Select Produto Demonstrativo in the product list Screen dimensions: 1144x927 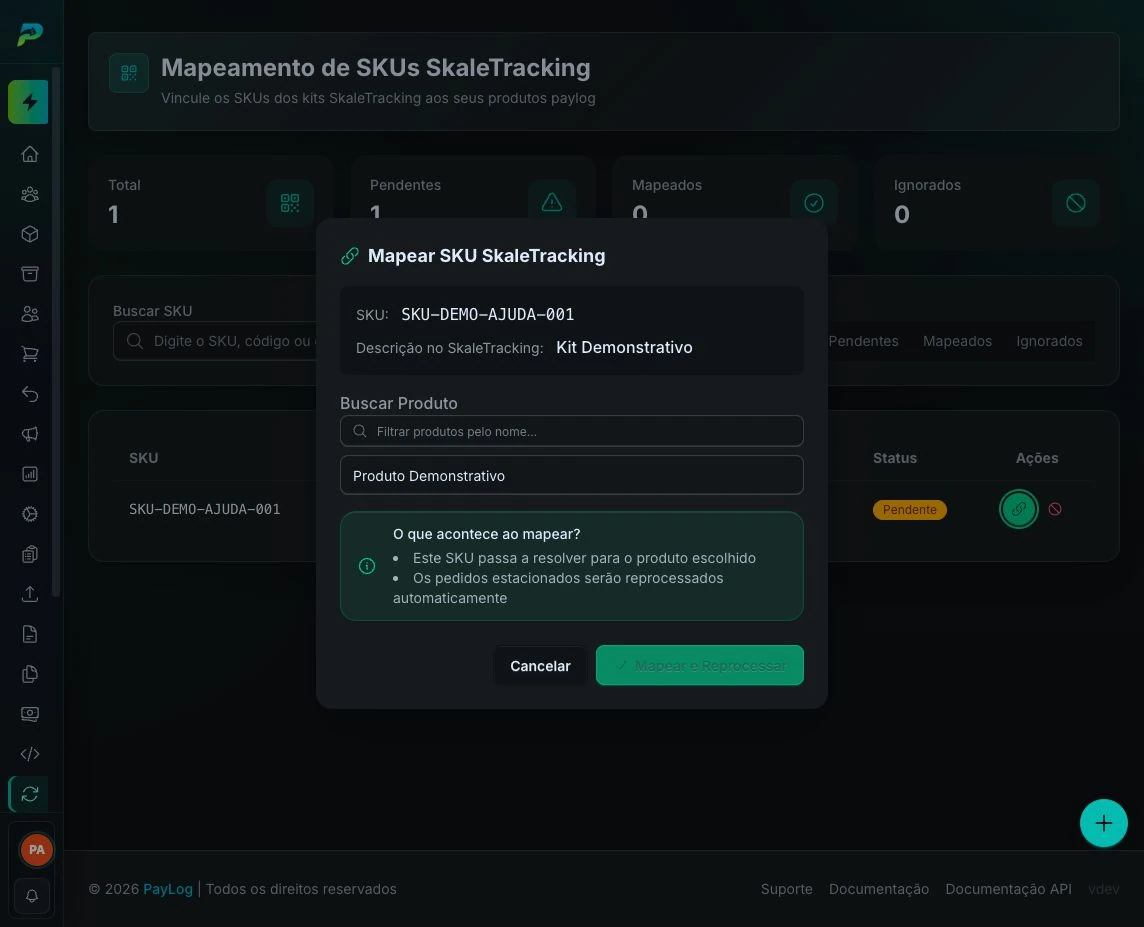(572, 476)
